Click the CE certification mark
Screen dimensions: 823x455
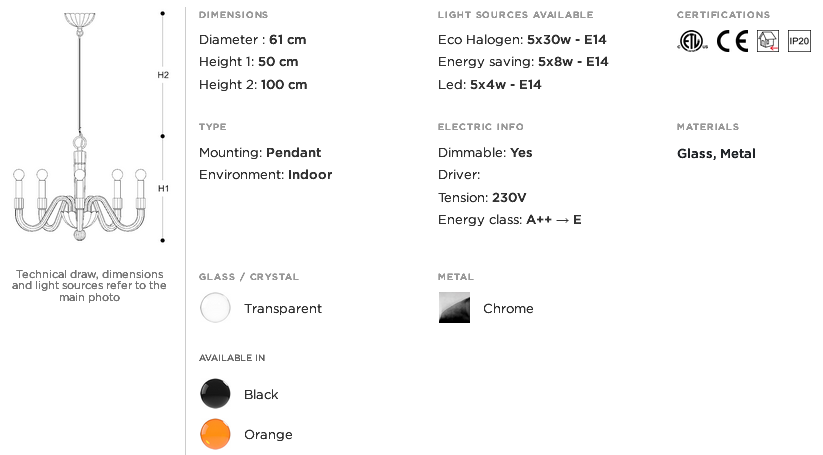[732, 41]
